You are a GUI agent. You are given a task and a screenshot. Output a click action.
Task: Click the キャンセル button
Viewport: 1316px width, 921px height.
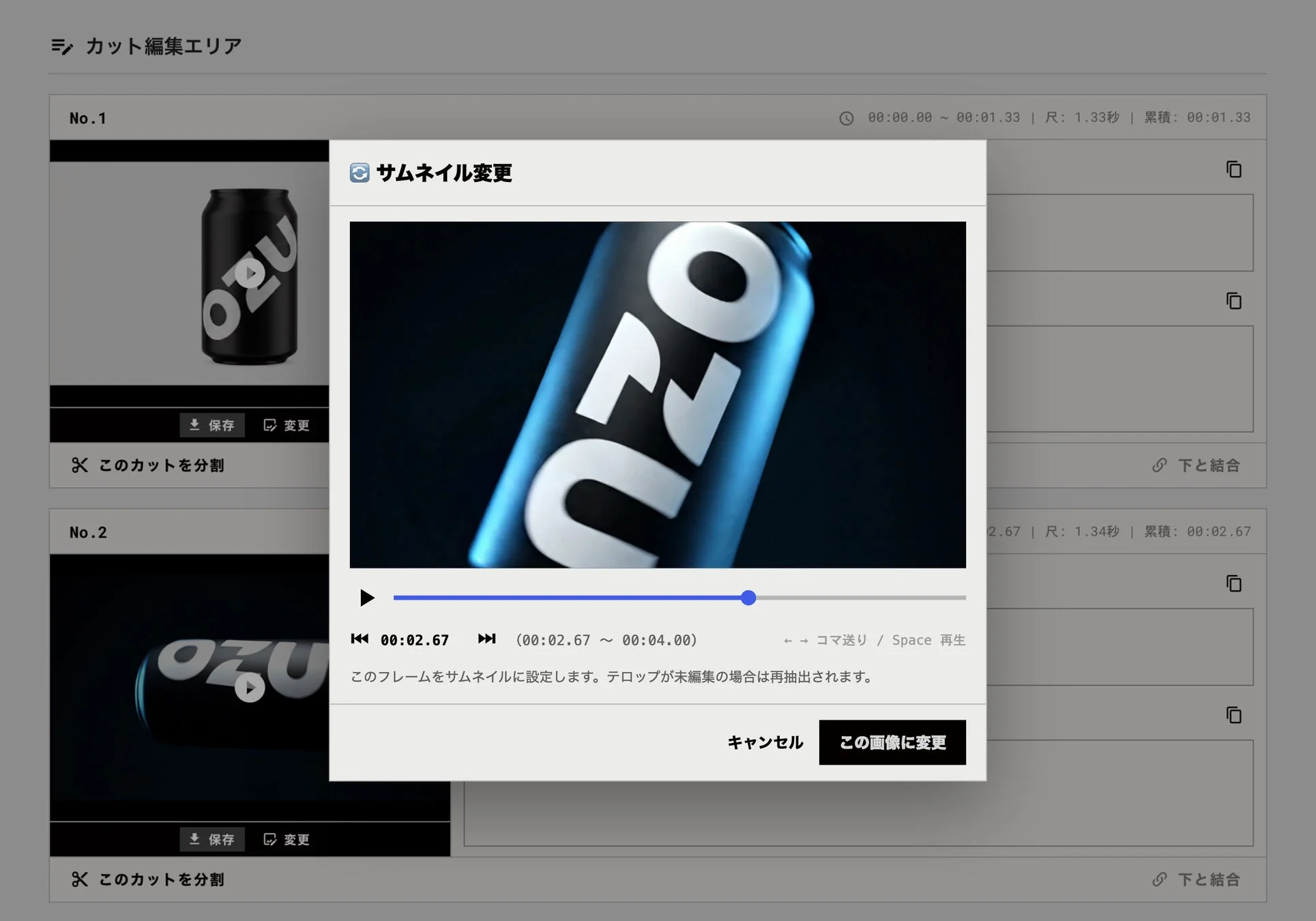point(765,742)
